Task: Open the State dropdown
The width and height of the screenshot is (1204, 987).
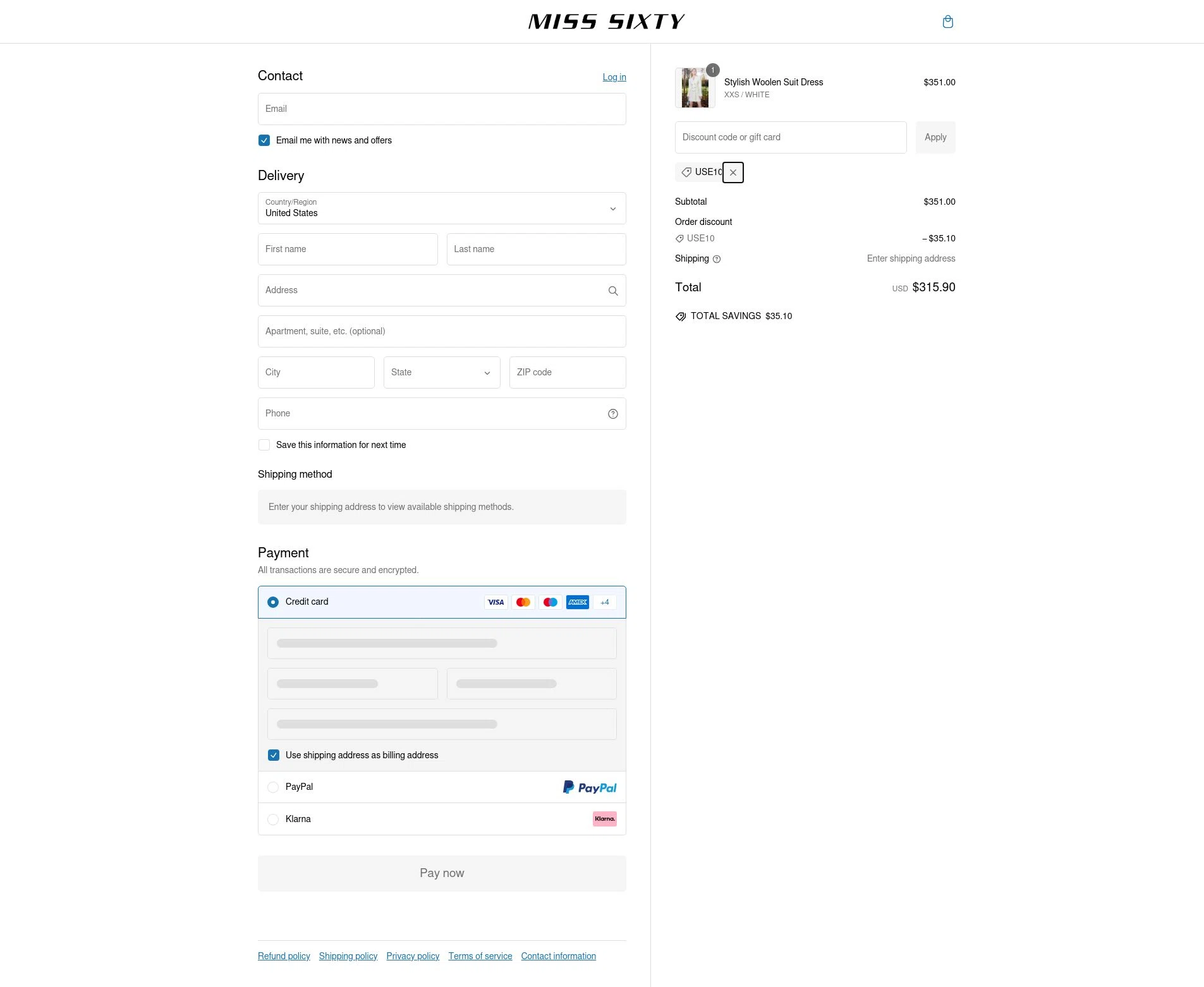Action: (x=442, y=373)
